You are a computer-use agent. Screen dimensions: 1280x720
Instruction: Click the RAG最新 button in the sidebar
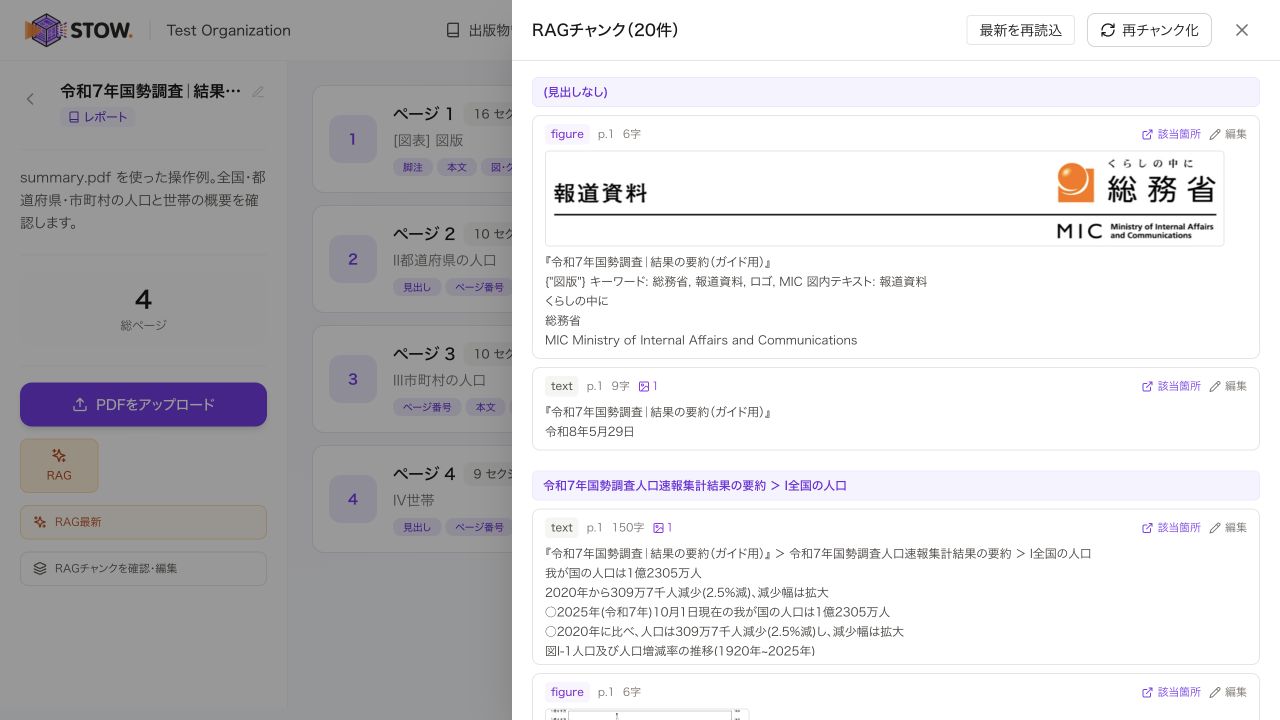[143, 522]
